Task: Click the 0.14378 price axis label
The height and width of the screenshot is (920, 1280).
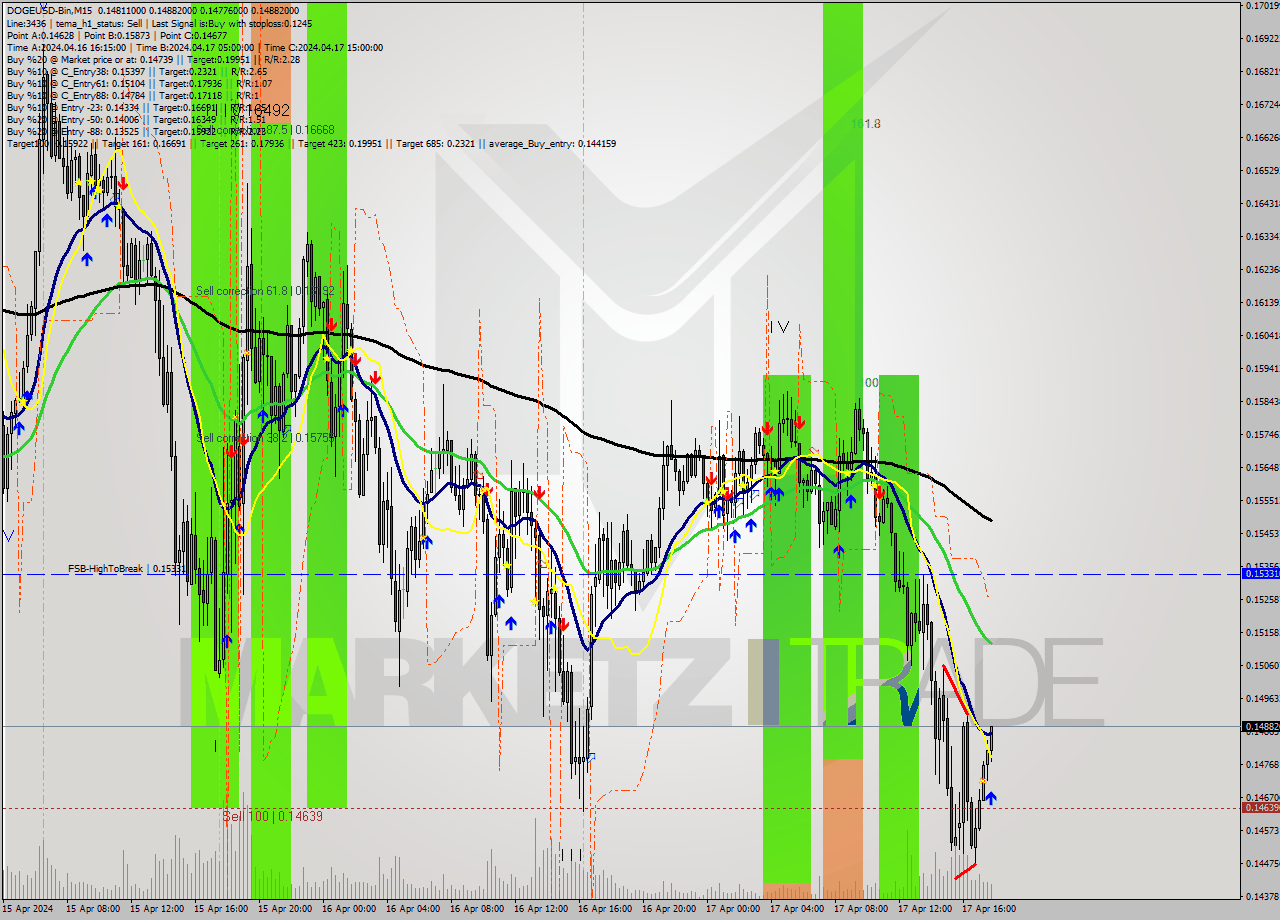Action: click(x=1262, y=896)
